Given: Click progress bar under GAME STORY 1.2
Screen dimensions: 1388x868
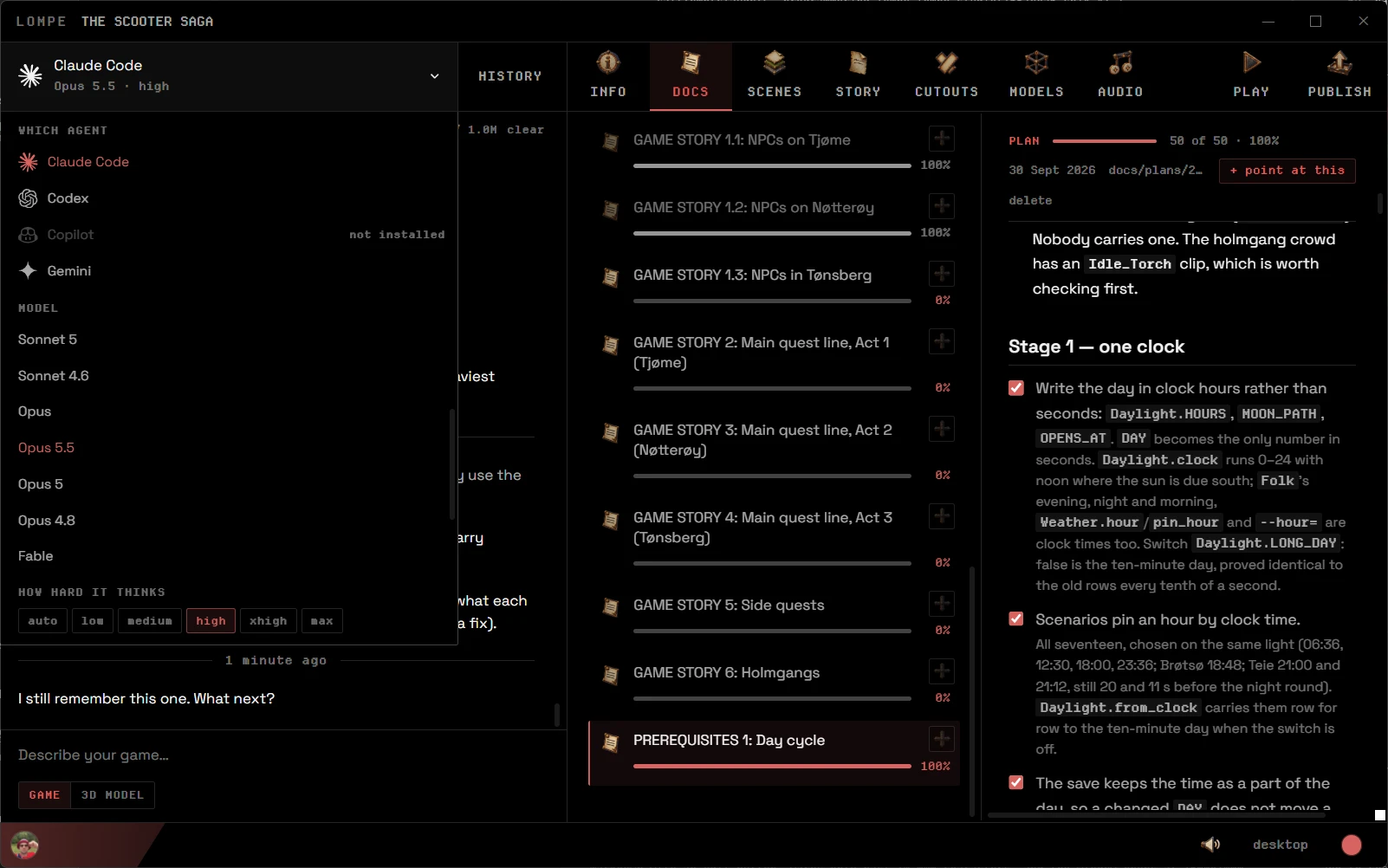Looking at the screenshot, I should pos(772,233).
